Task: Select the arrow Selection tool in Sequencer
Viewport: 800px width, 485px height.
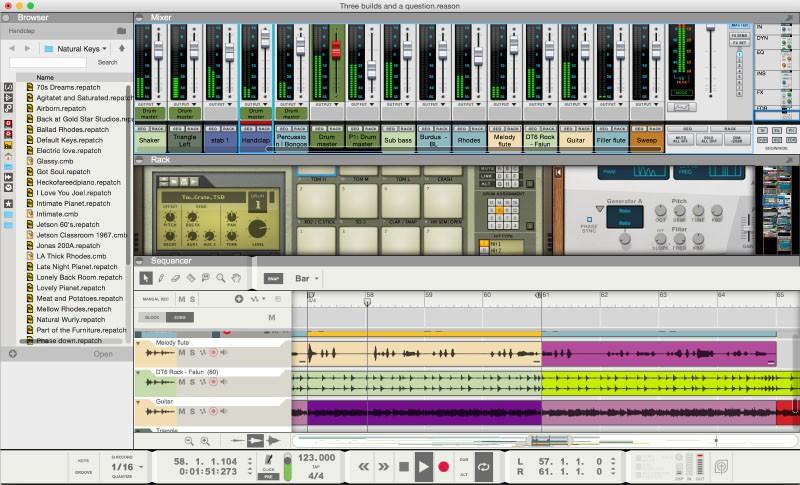Action: pyautogui.click(x=146, y=277)
